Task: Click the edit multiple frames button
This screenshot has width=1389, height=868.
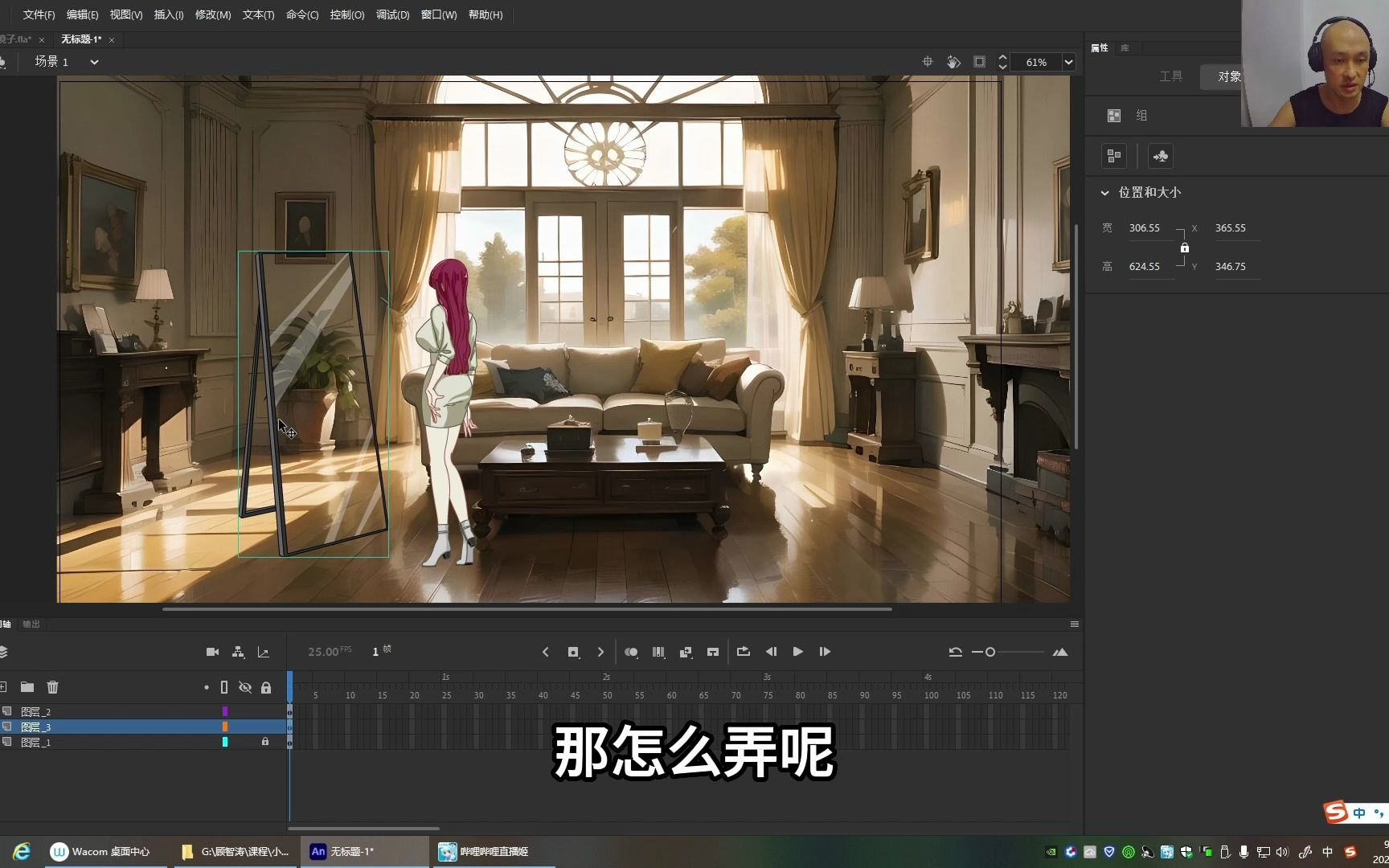Action: [x=658, y=652]
